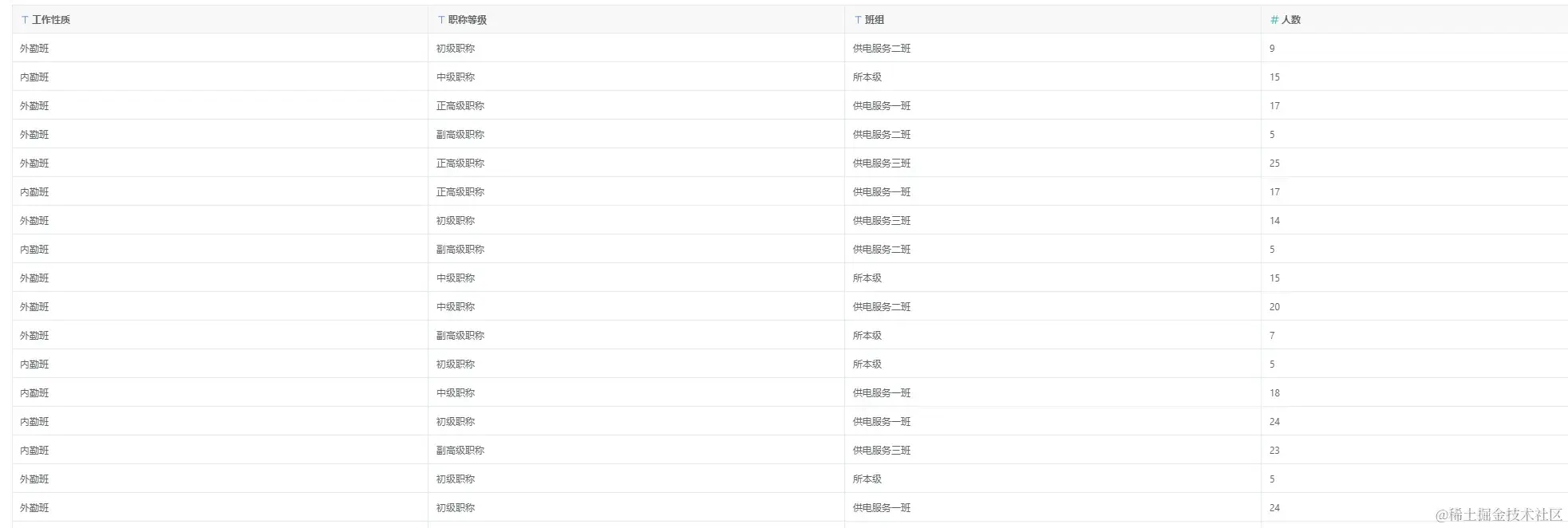
Task: Click the 人数 cell showing 14
Action: [x=1274, y=221]
